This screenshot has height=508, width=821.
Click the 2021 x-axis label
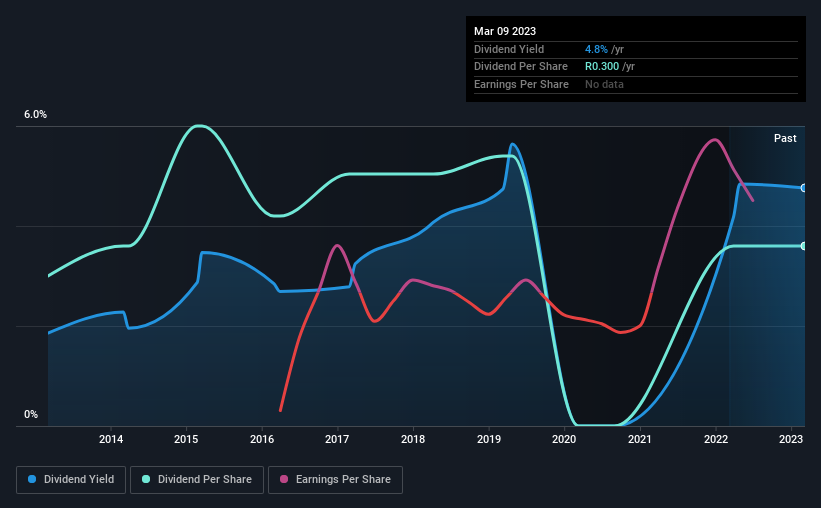[x=640, y=439]
